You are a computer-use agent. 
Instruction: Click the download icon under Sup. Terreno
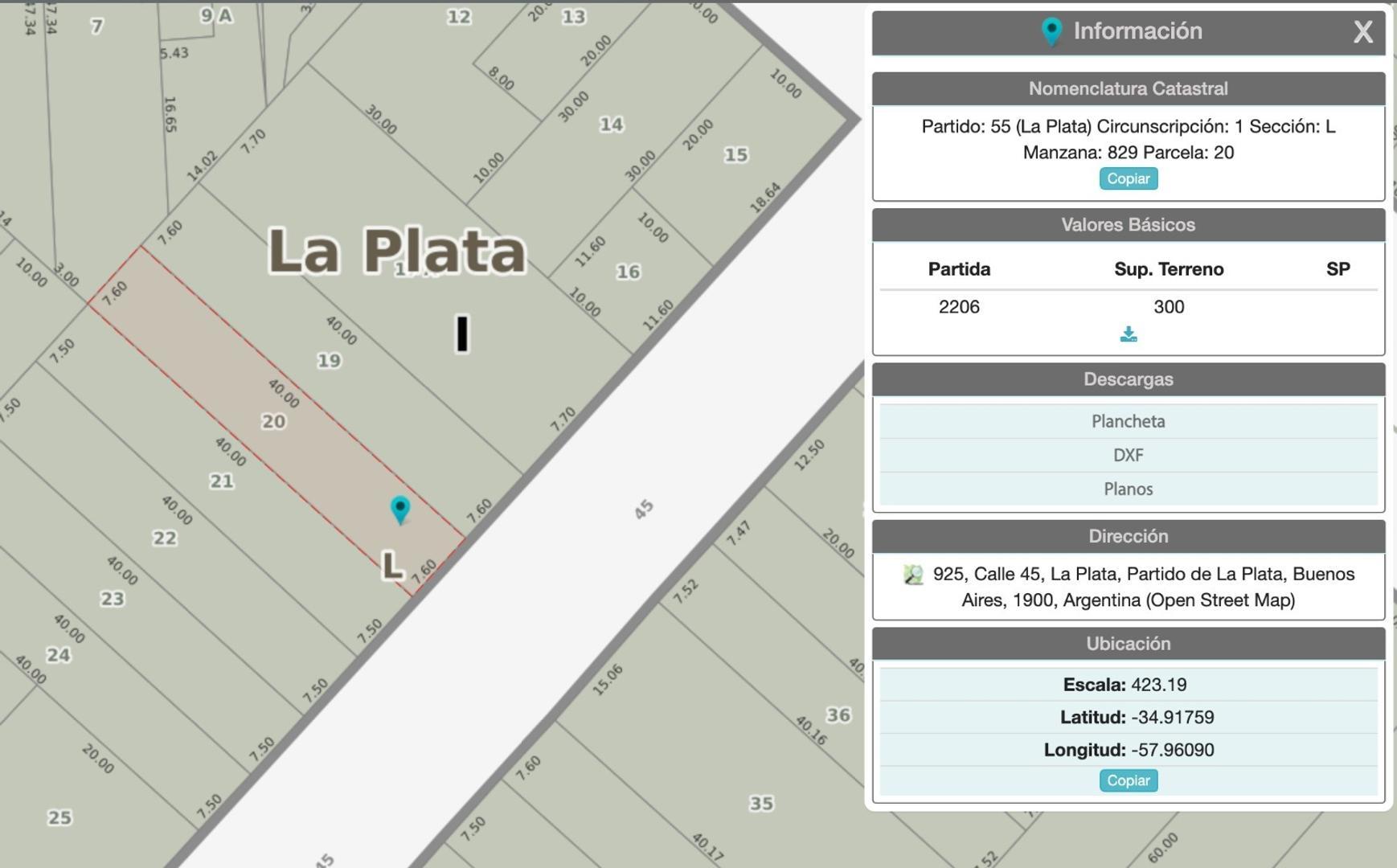pos(1128,334)
